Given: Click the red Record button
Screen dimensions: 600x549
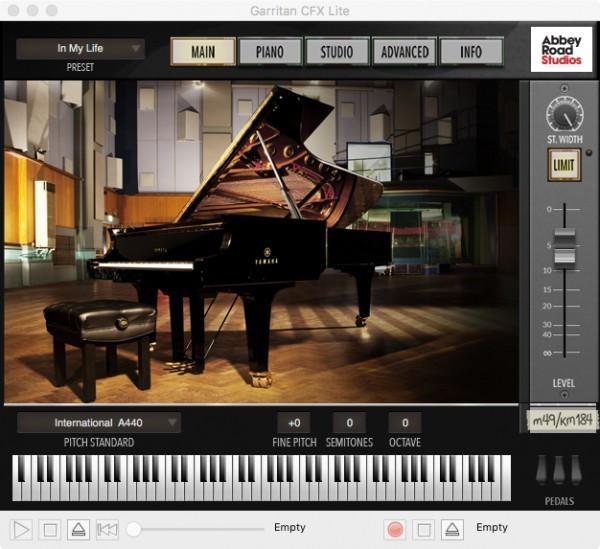Looking at the screenshot, I should point(395,530).
